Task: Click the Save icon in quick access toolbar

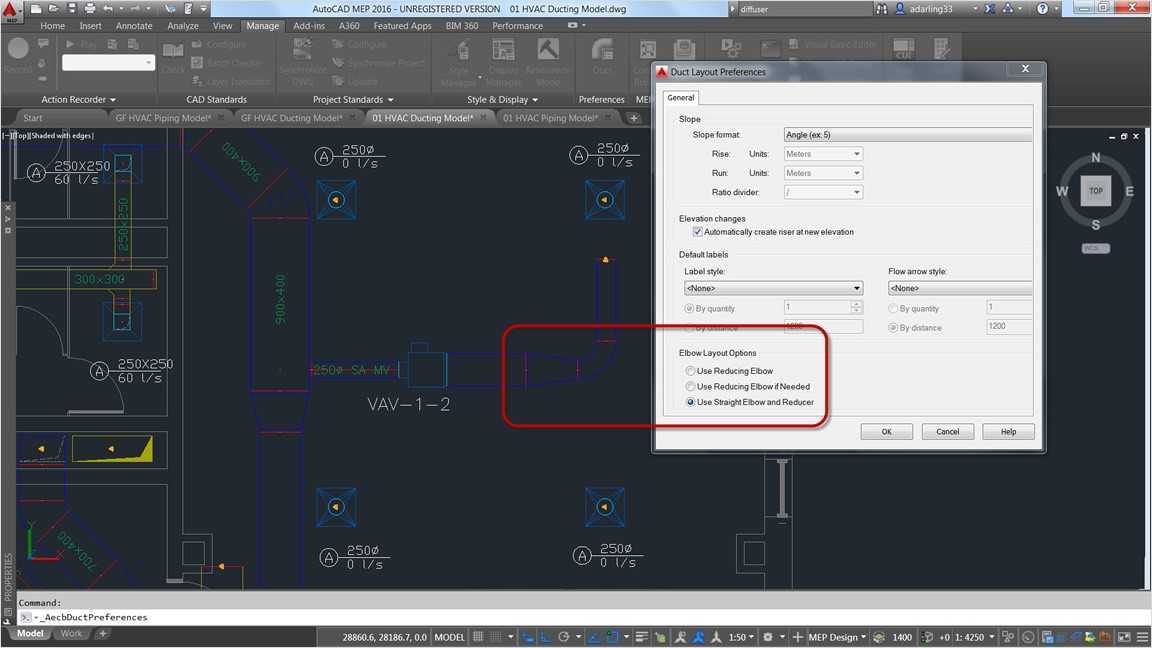Action: pos(71,9)
